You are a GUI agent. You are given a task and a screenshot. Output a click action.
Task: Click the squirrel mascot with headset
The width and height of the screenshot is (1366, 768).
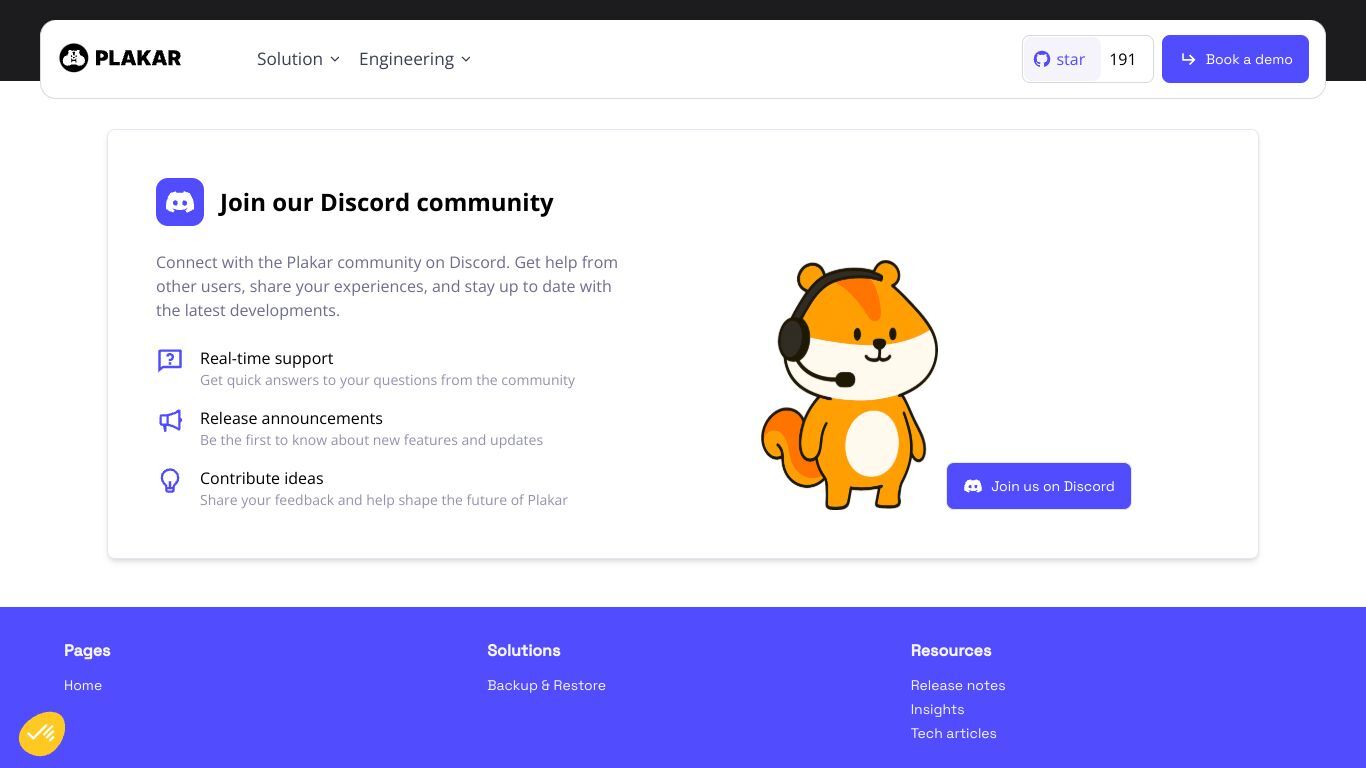(x=849, y=385)
